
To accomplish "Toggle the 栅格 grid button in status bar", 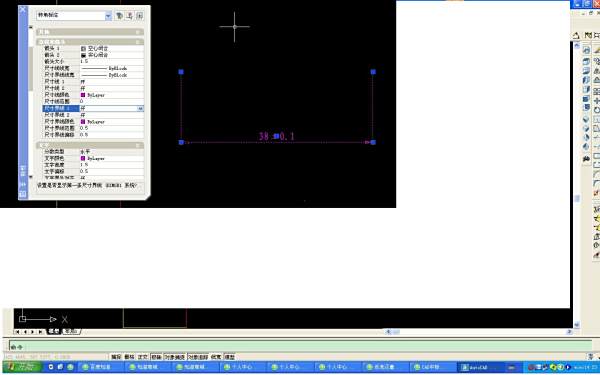I will (x=129, y=357).
